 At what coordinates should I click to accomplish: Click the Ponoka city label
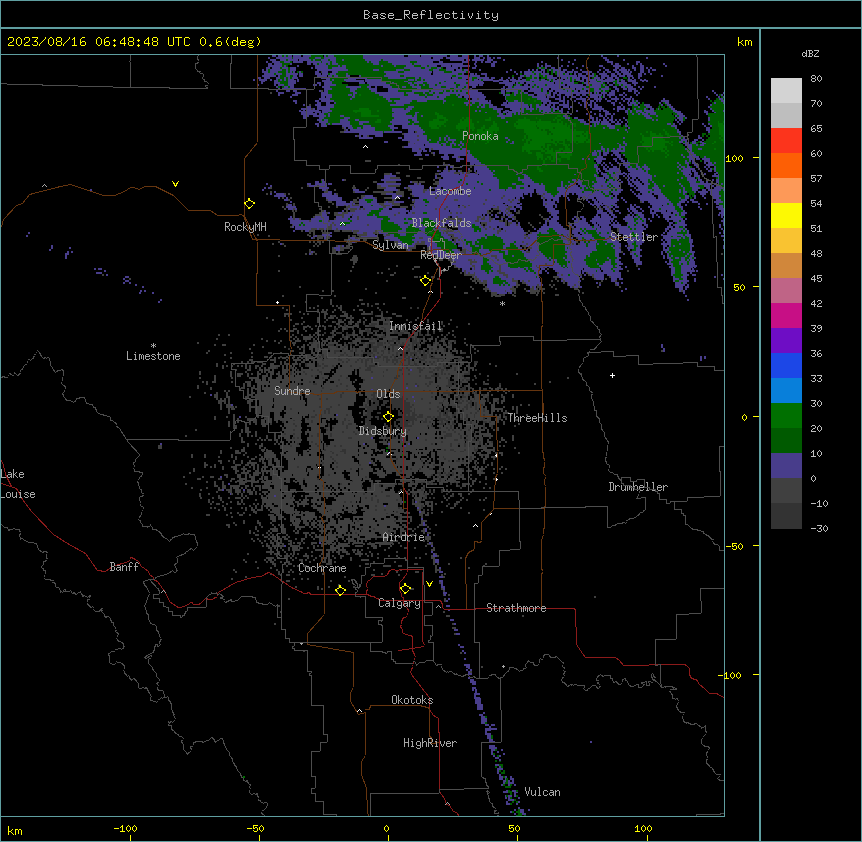480,136
